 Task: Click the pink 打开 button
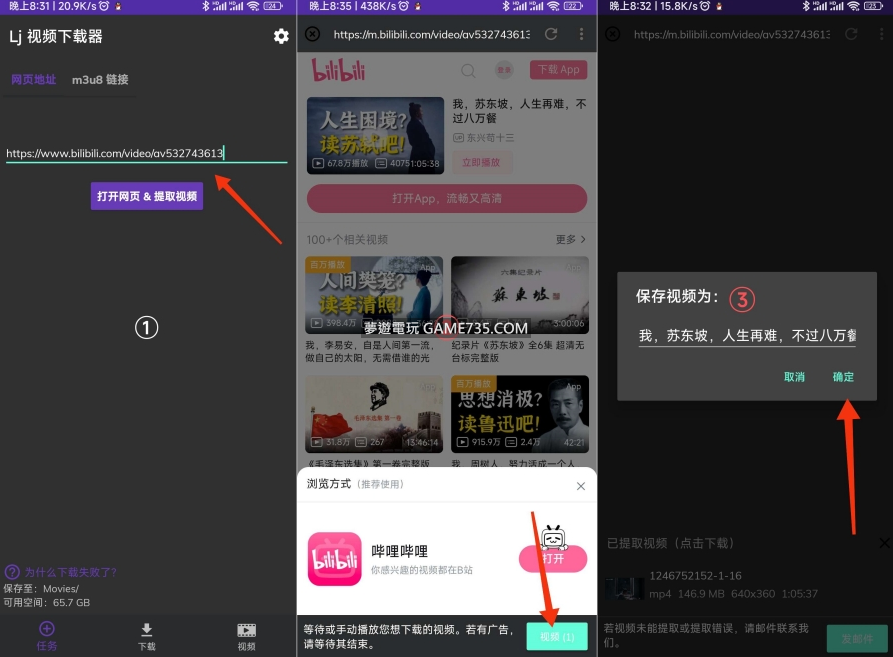point(552,559)
